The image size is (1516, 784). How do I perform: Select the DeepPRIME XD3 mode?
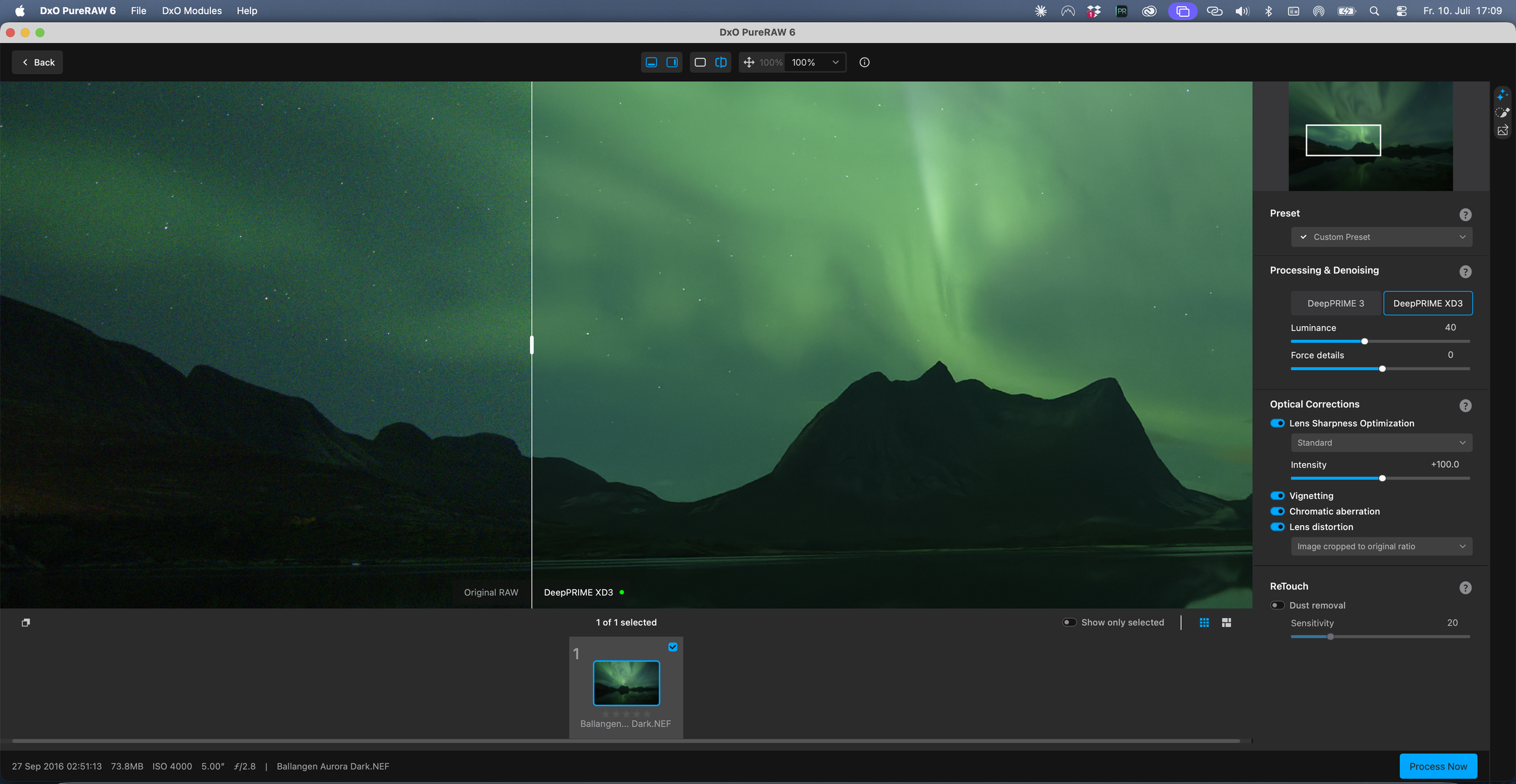pyautogui.click(x=1427, y=303)
